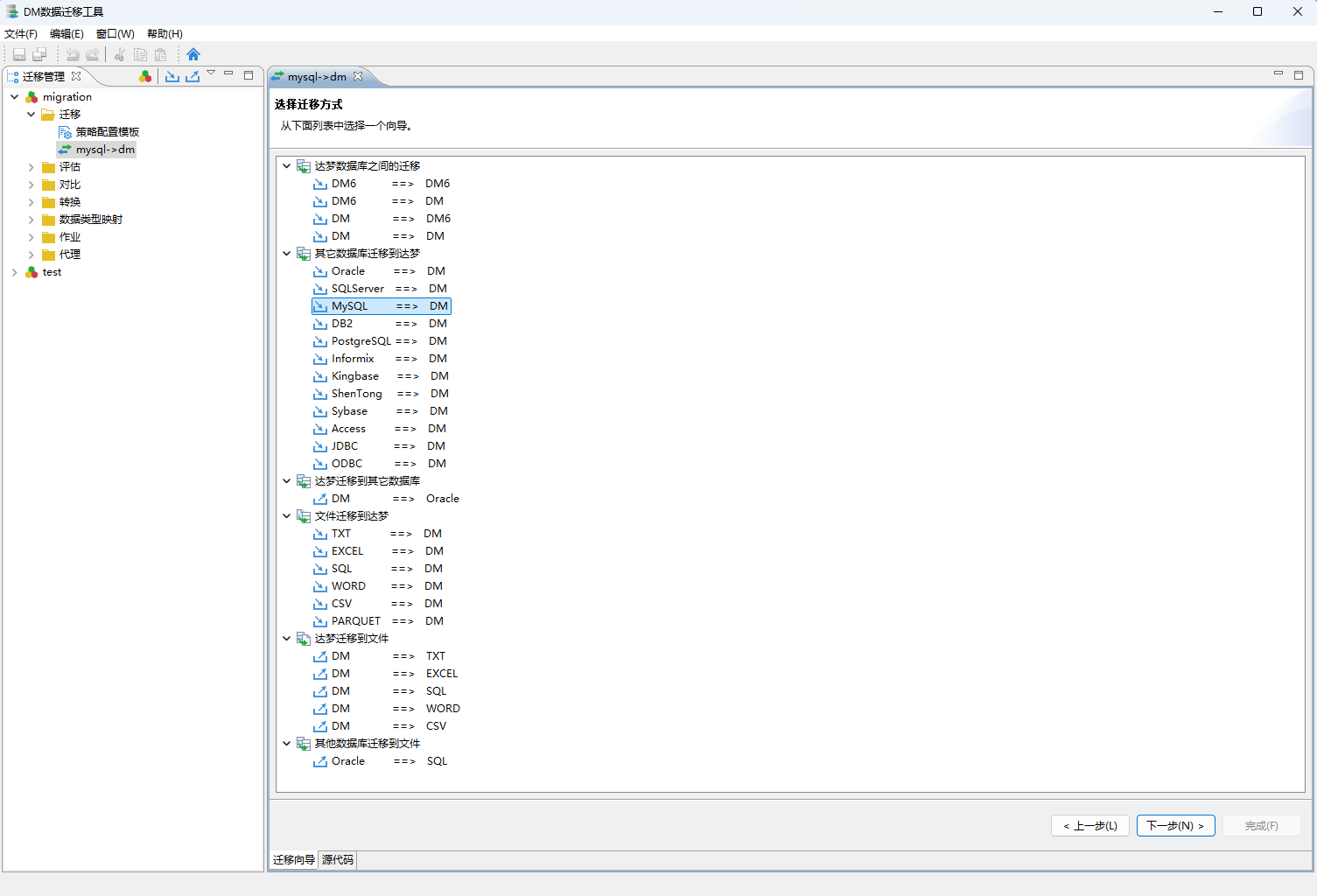Select the MySQL ==> DM wizard
Screen dimensions: 1317x896
click(x=382, y=306)
